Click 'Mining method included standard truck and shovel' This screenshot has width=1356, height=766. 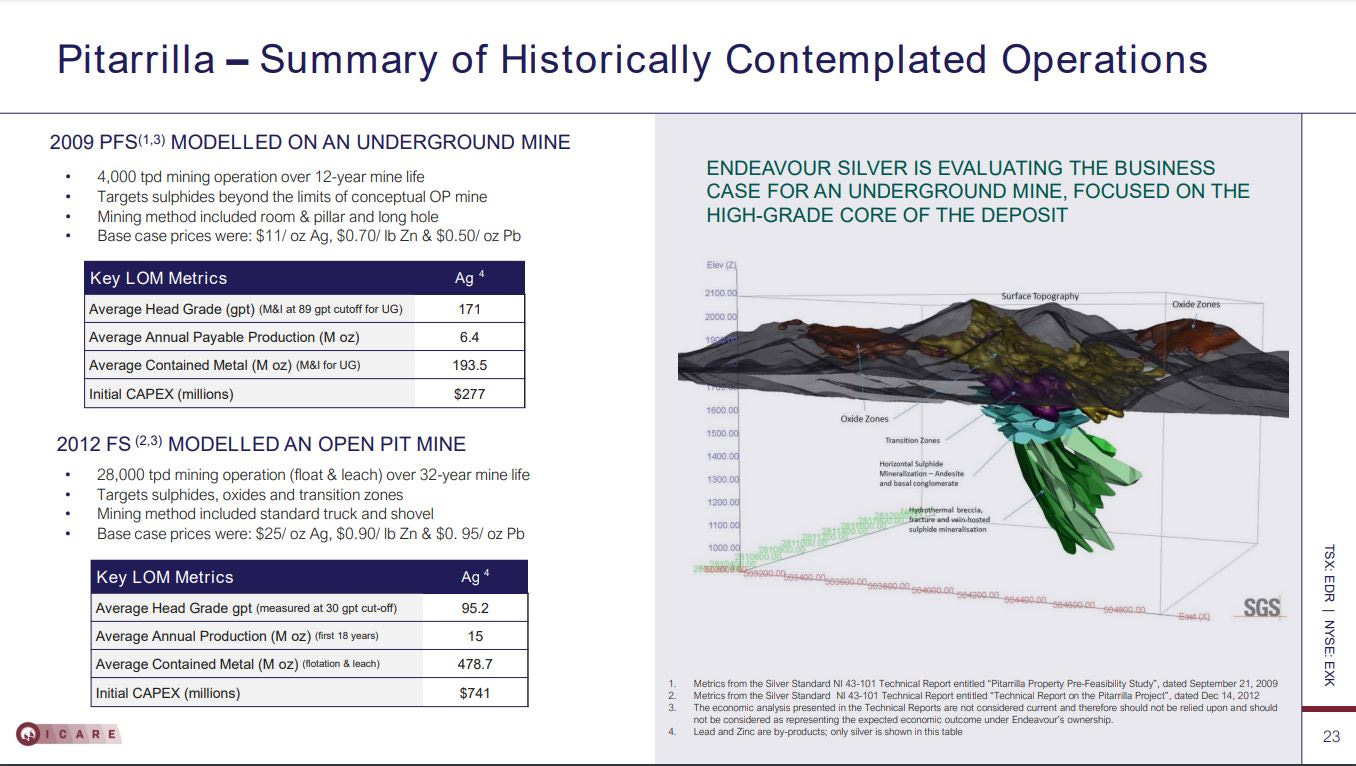265,514
